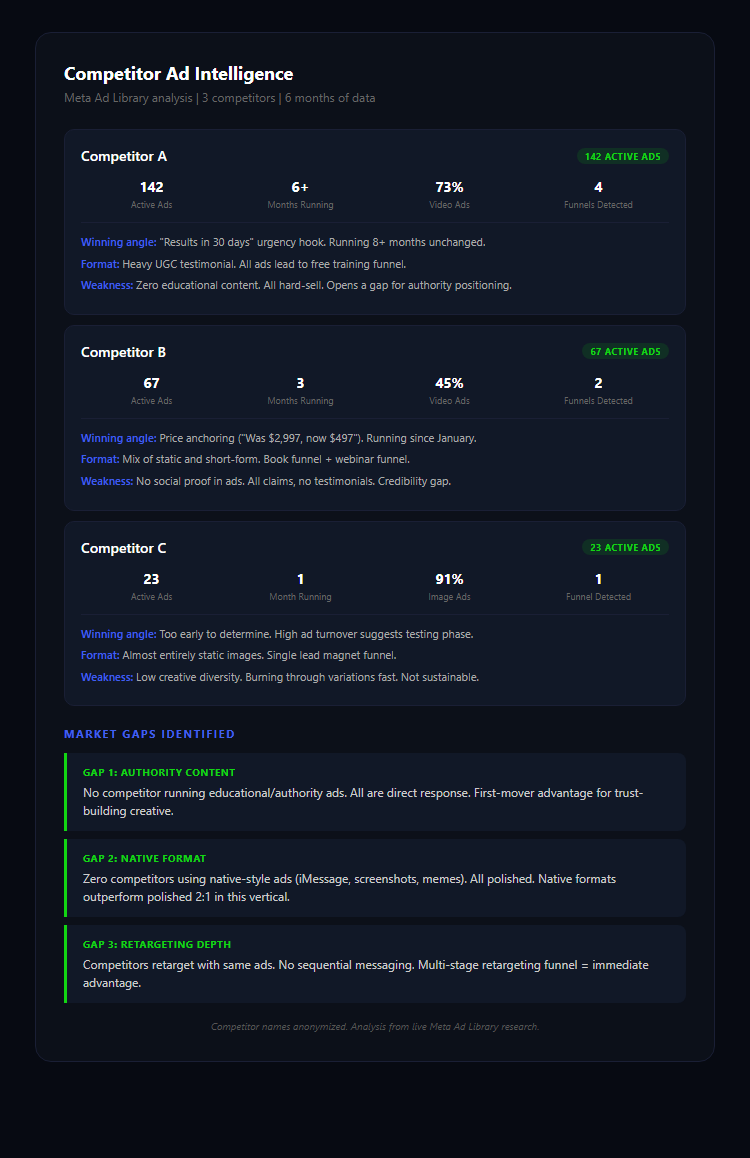Click Competitor A's 4 Funnels Detected stat
This screenshot has width=750, height=1158.
point(598,194)
